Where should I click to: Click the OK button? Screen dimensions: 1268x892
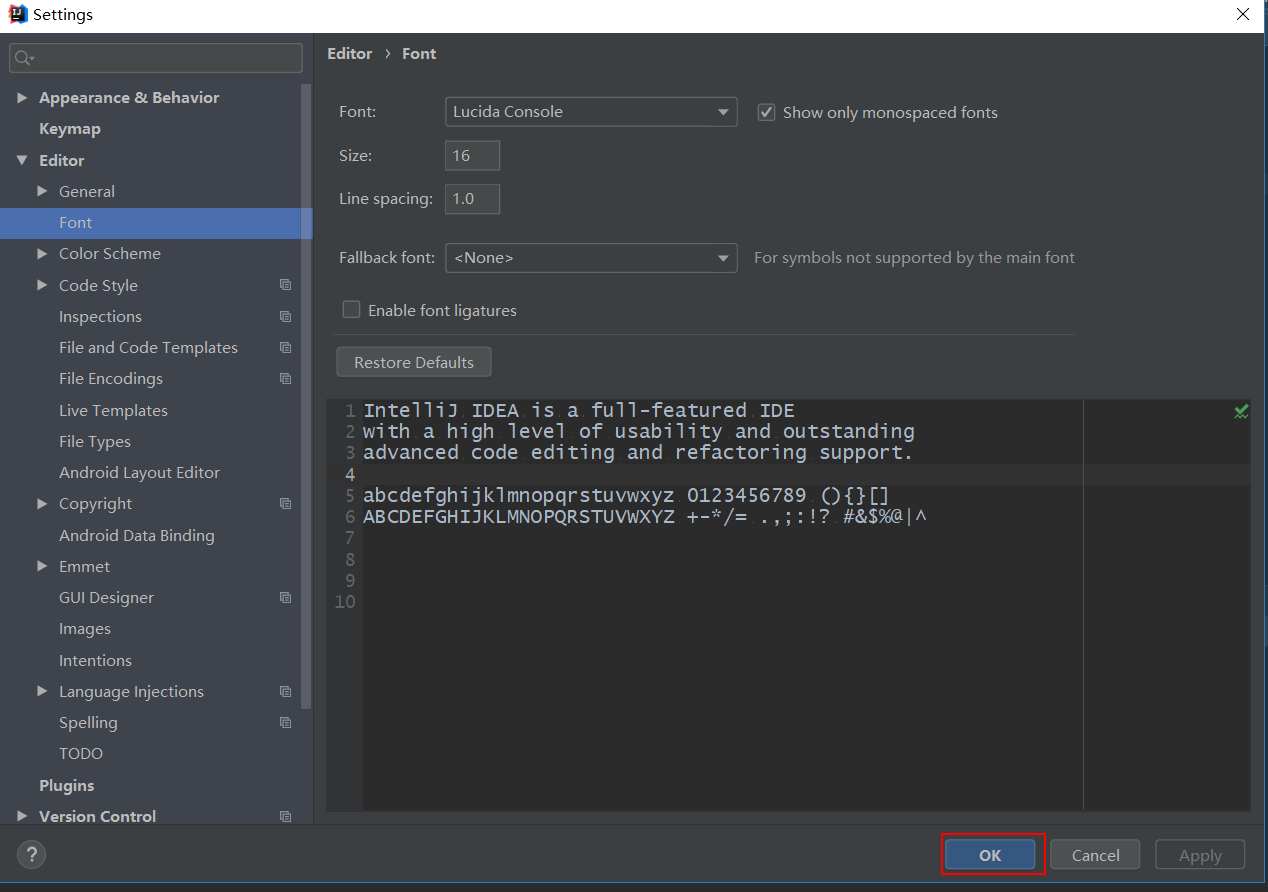point(990,855)
